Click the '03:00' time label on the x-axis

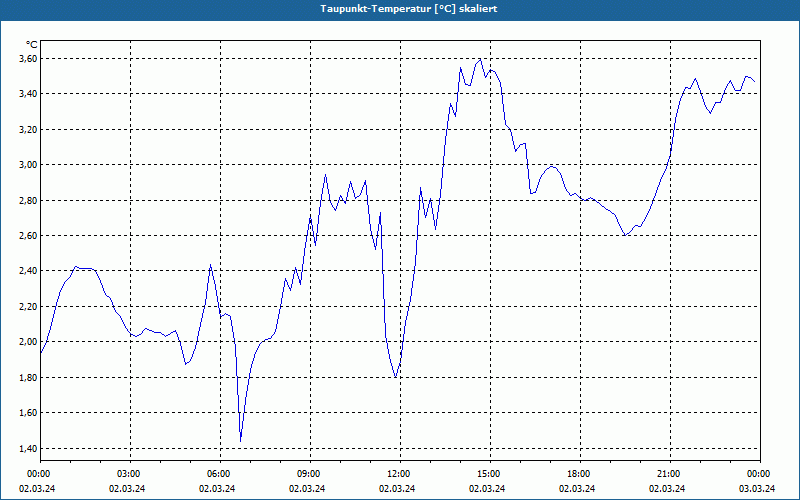click(128, 474)
